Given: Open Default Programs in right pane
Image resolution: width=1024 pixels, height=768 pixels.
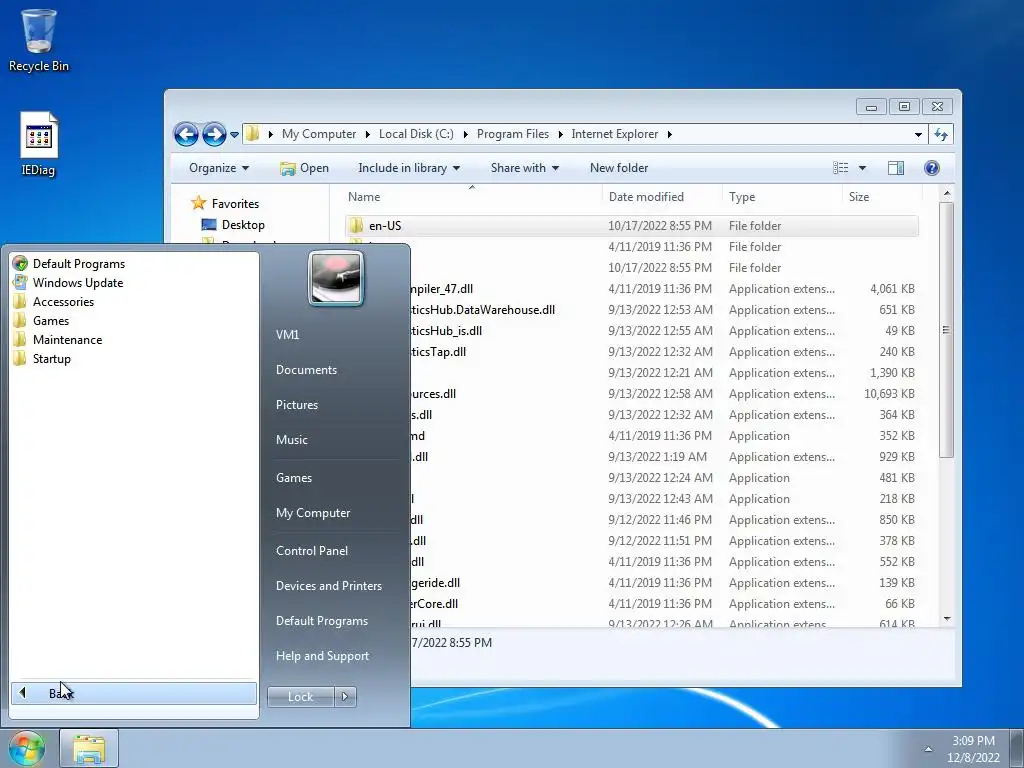Looking at the screenshot, I should 321,621.
